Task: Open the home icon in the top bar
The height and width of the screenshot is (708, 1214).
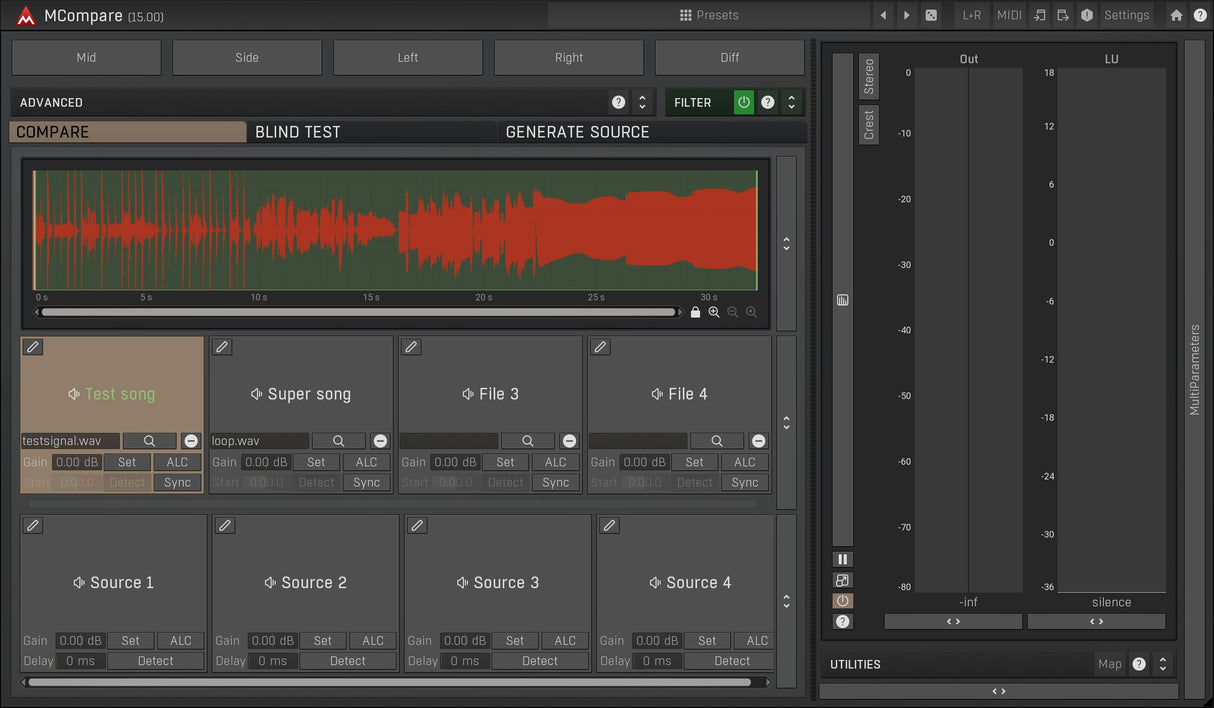Action: [1176, 15]
